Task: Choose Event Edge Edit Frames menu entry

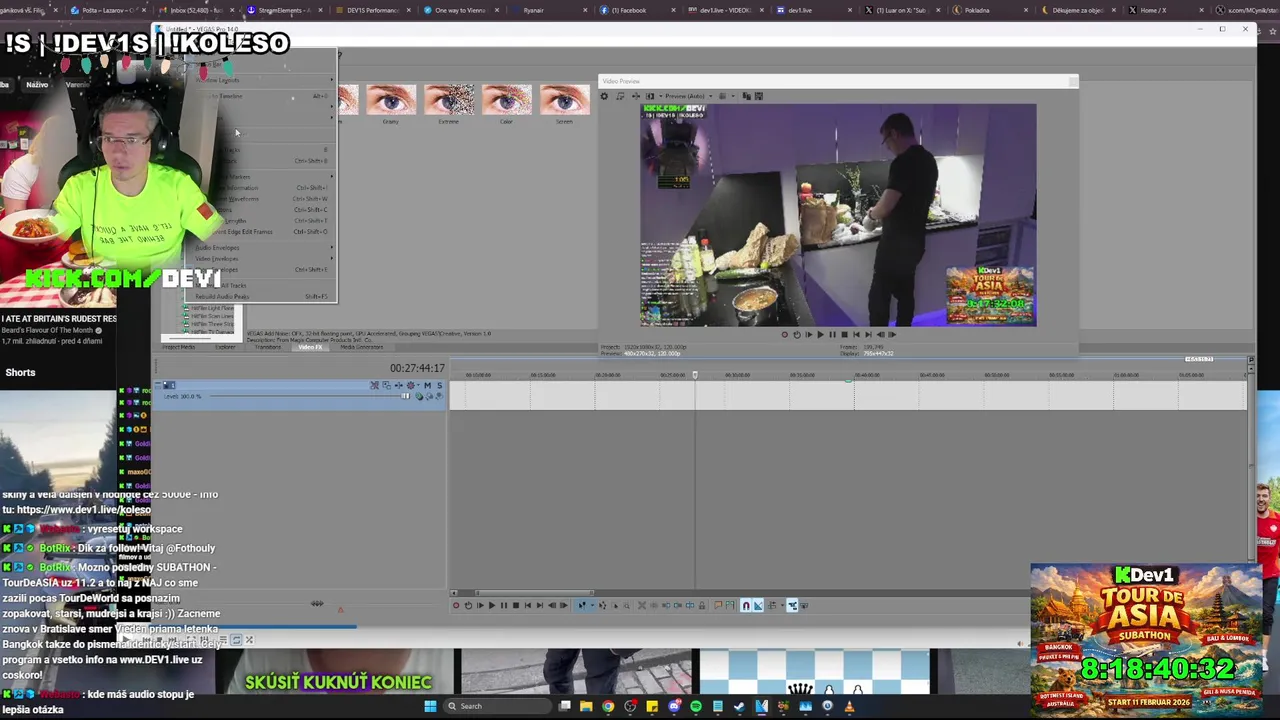Action: click(264, 232)
